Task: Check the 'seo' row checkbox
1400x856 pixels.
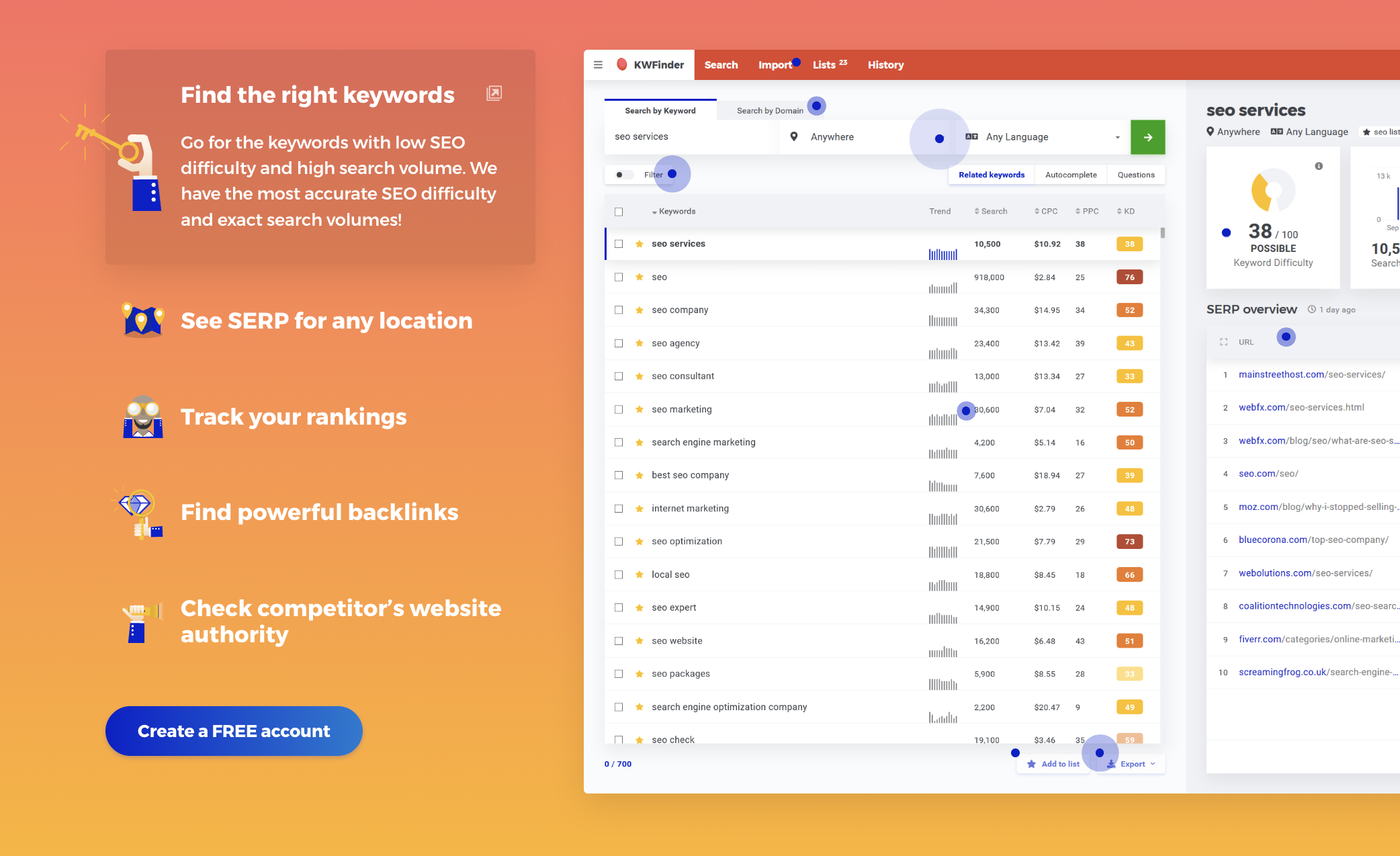Action: click(x=619, y=277)
